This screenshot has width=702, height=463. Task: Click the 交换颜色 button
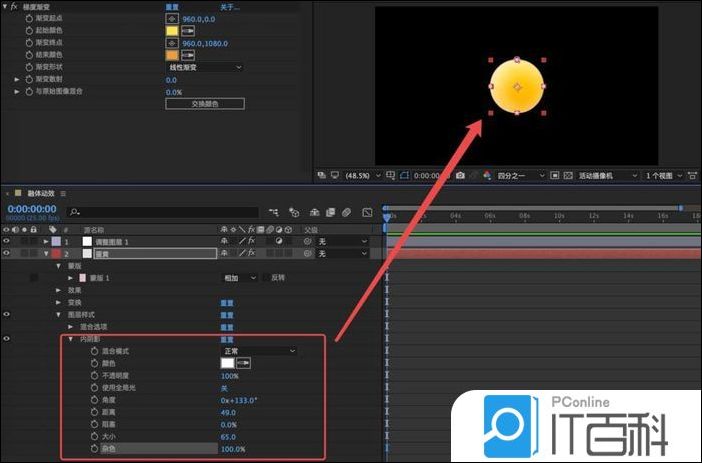coord(204,103)
